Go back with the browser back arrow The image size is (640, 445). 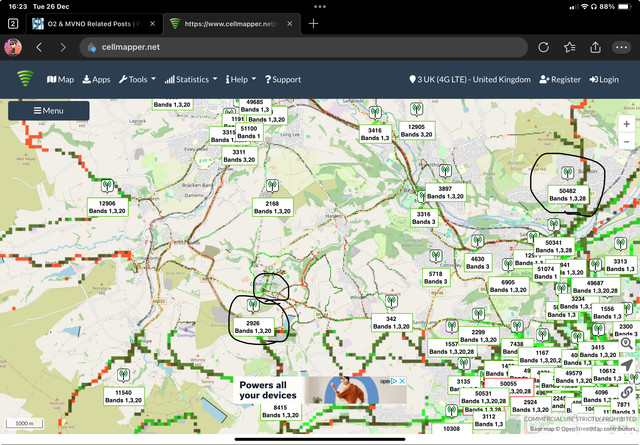(x=39, y=47)
